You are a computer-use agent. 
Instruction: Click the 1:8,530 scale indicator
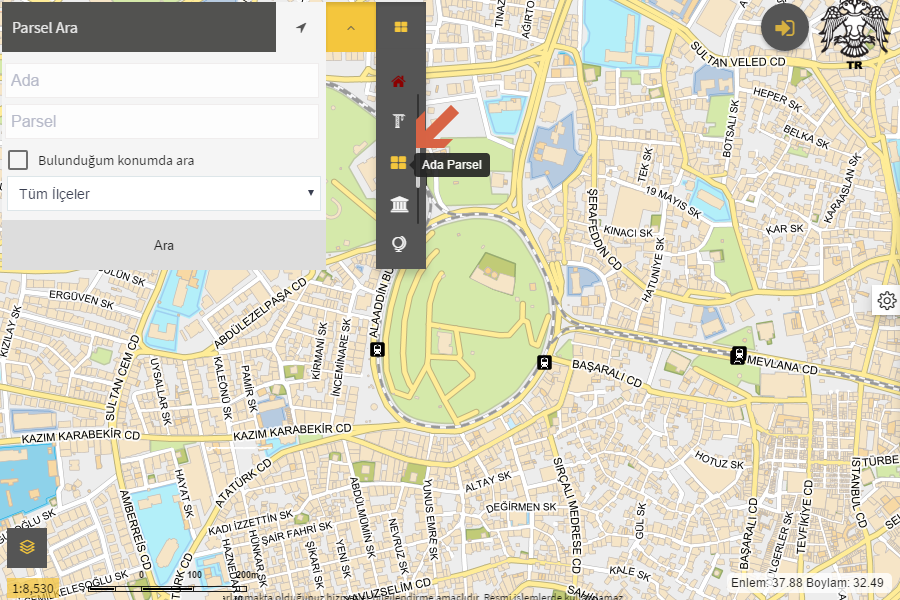32,588
